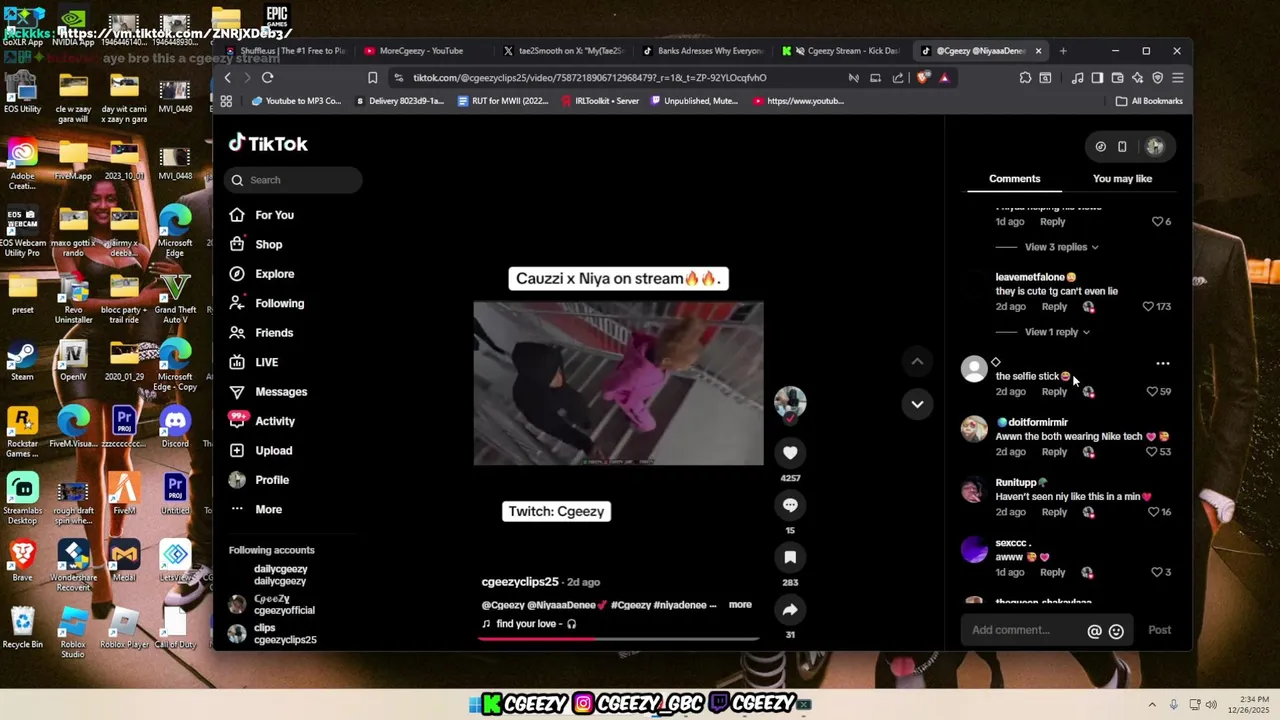The height and width of the screenshot is (720, 1280).
Task: Like doitformirmir's Nike tech comment
Action: pyautogui.click(x=1152, y=452)
